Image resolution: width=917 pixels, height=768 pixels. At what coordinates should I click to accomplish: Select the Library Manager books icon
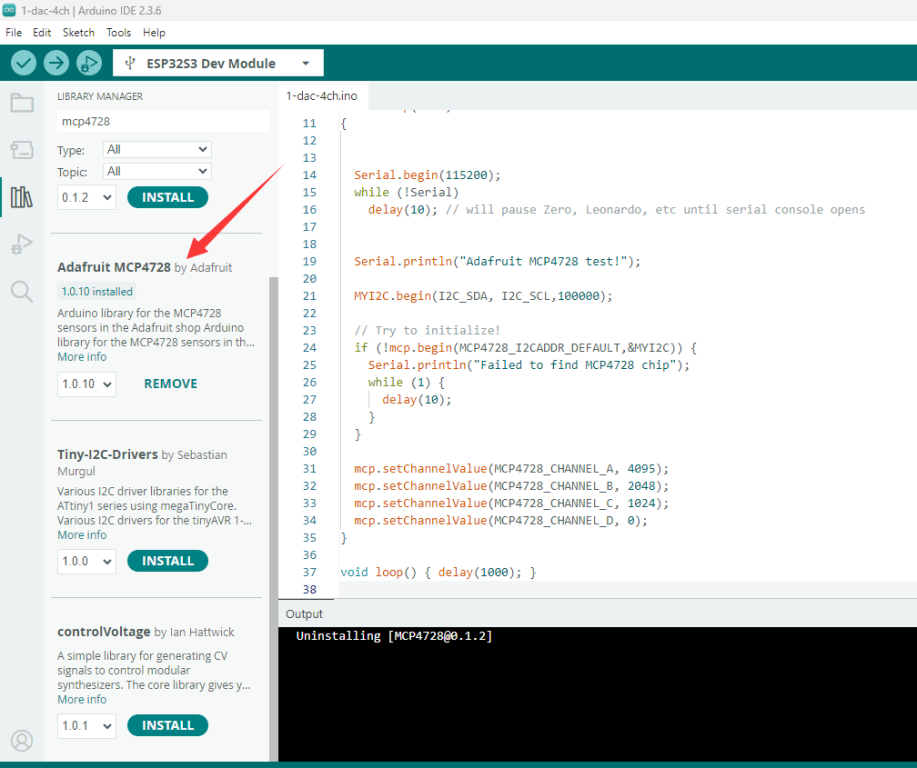[x=22, y=197]
